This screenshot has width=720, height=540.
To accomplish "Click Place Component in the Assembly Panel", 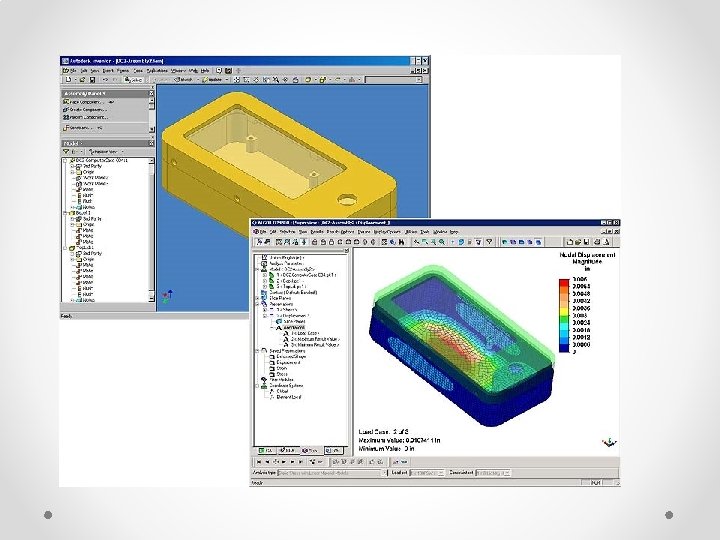I will point(88,102).
